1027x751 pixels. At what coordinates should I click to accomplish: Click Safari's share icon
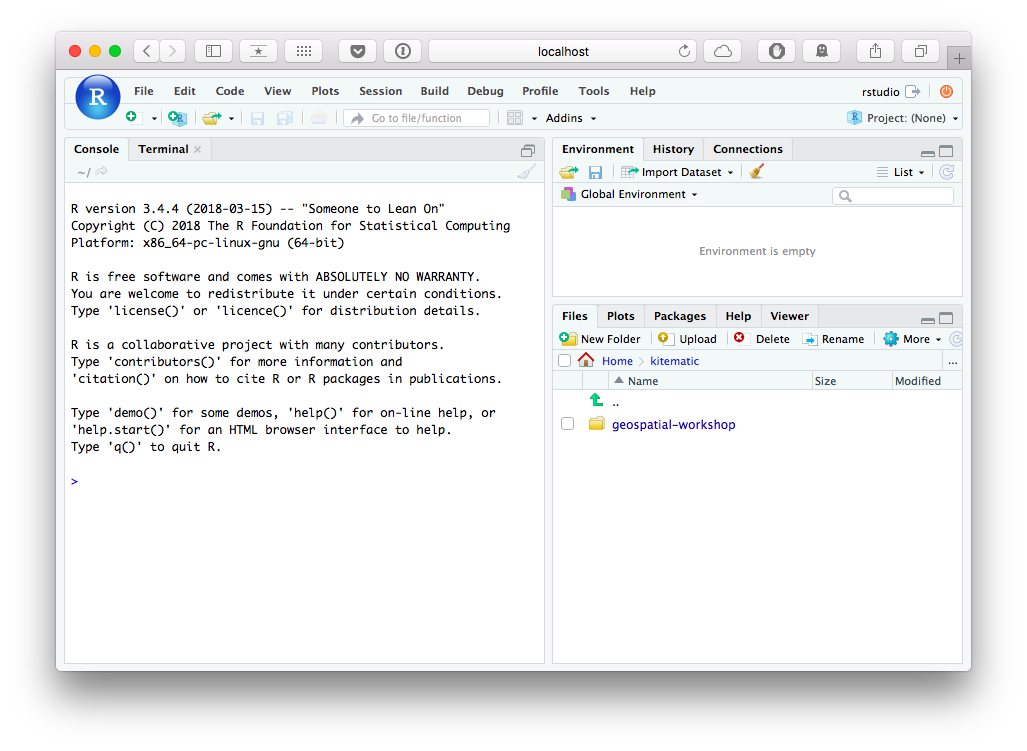(x=875, y=51)
